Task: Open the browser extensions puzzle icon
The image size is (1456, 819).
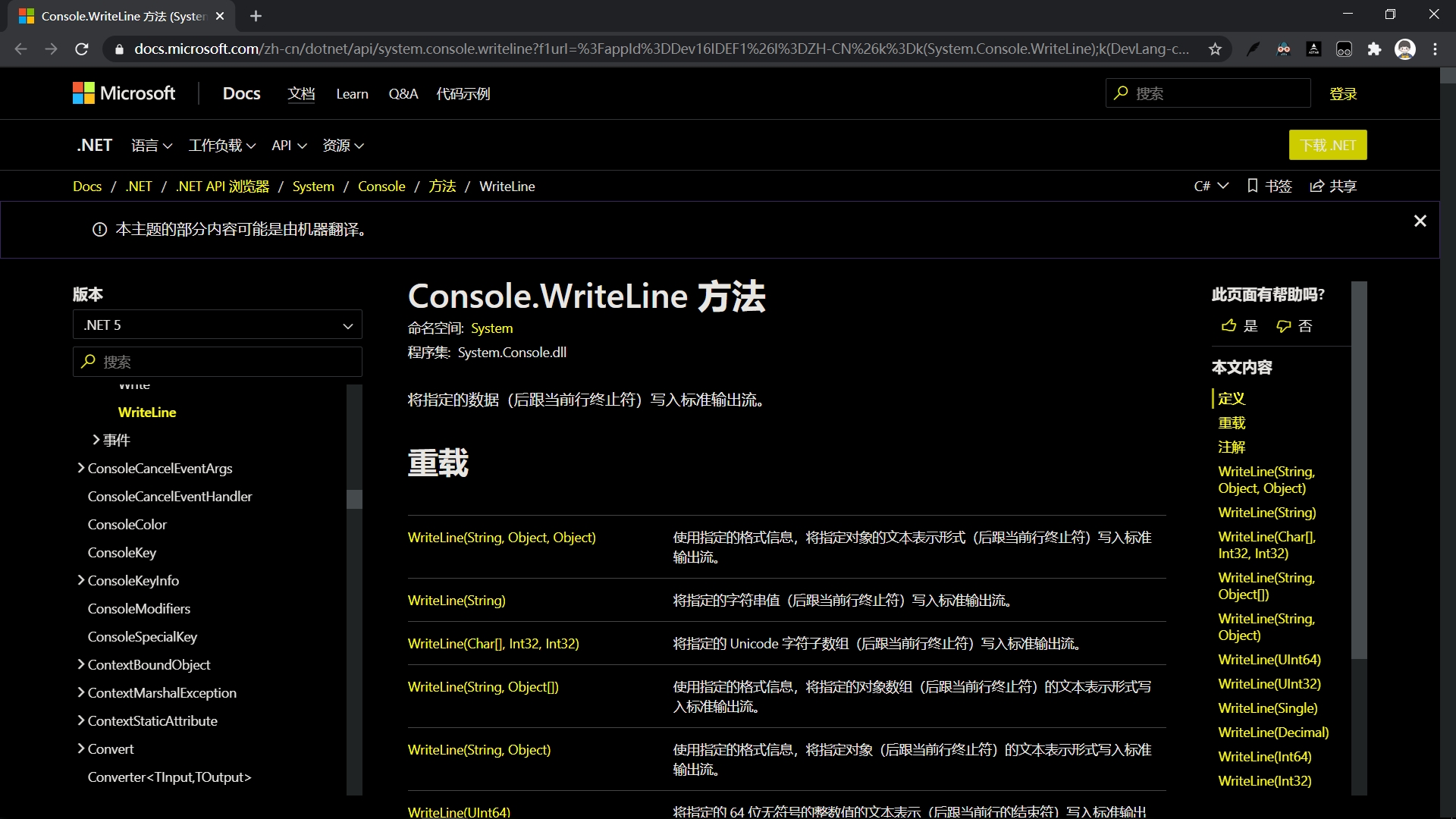Action: (1374, 49)
